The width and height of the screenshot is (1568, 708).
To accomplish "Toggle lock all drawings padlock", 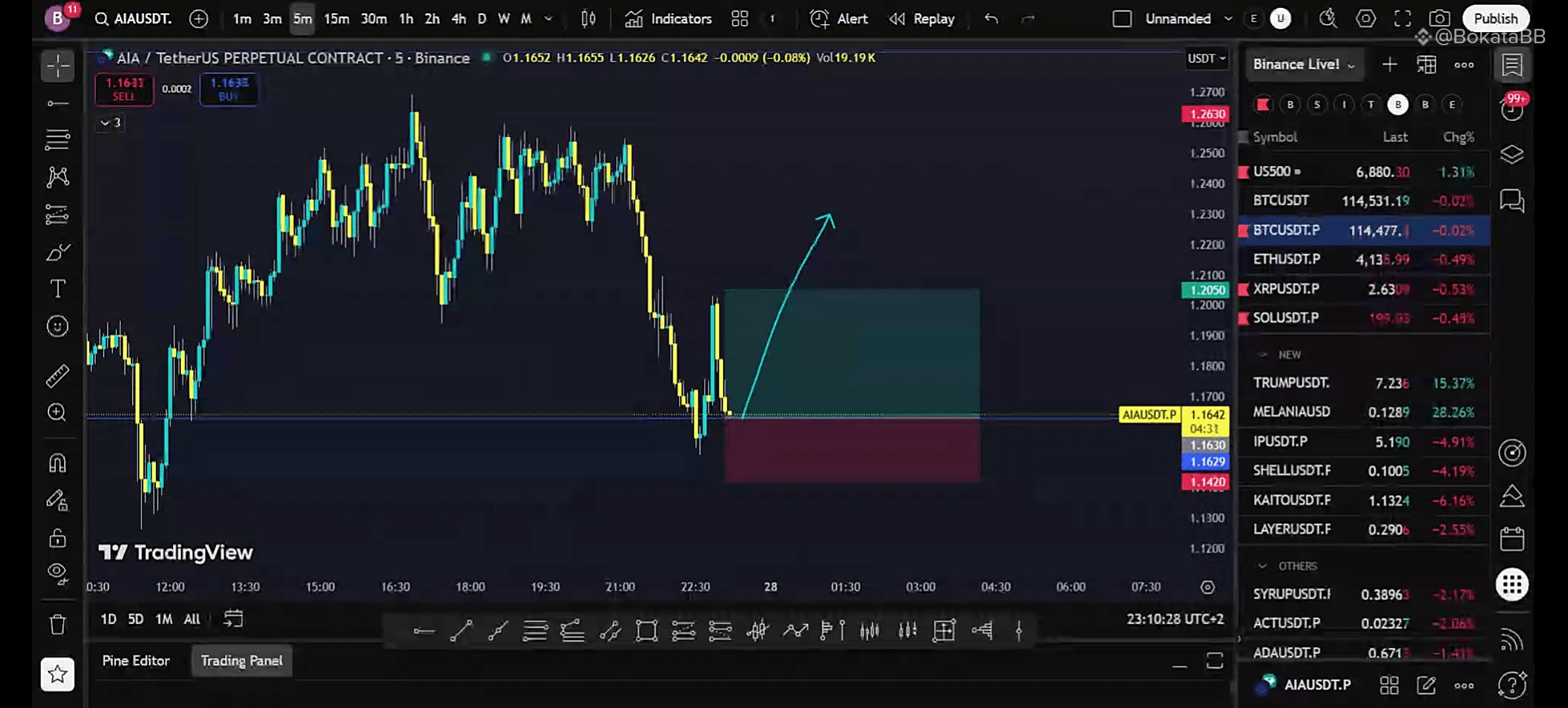I will coord(58,538).
